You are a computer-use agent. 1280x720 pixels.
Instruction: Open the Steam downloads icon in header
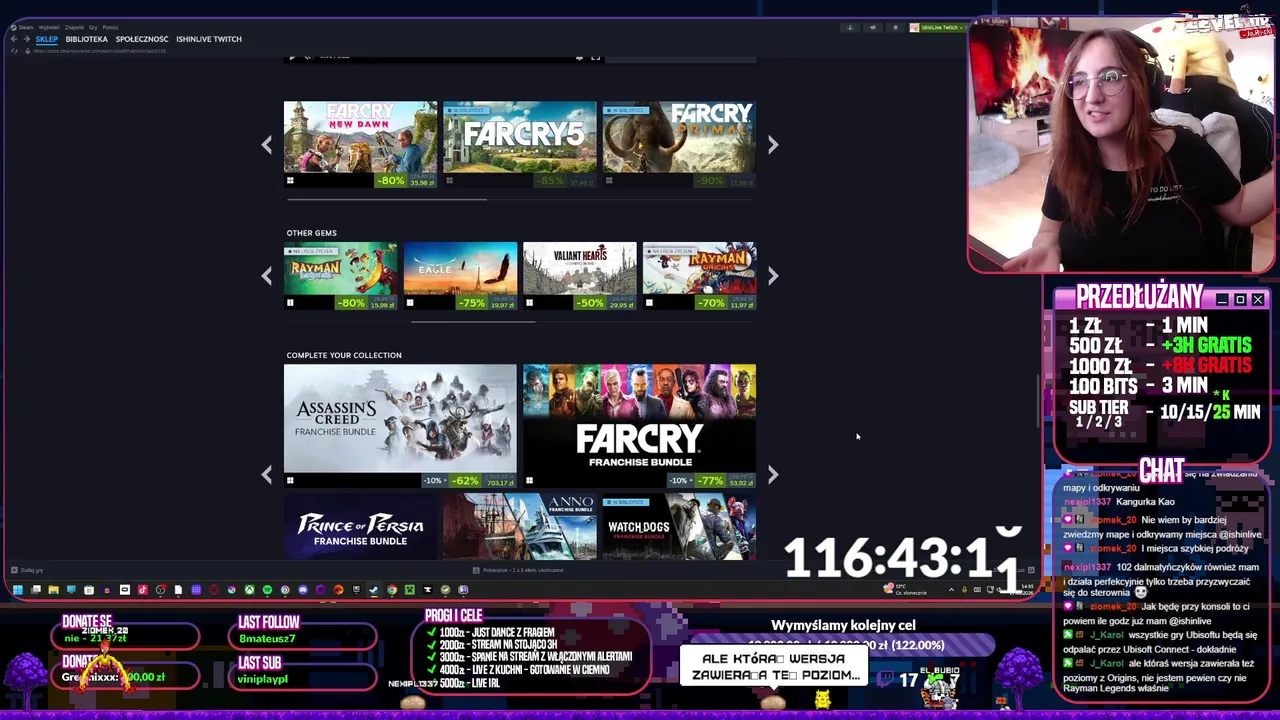coord(850,27)
